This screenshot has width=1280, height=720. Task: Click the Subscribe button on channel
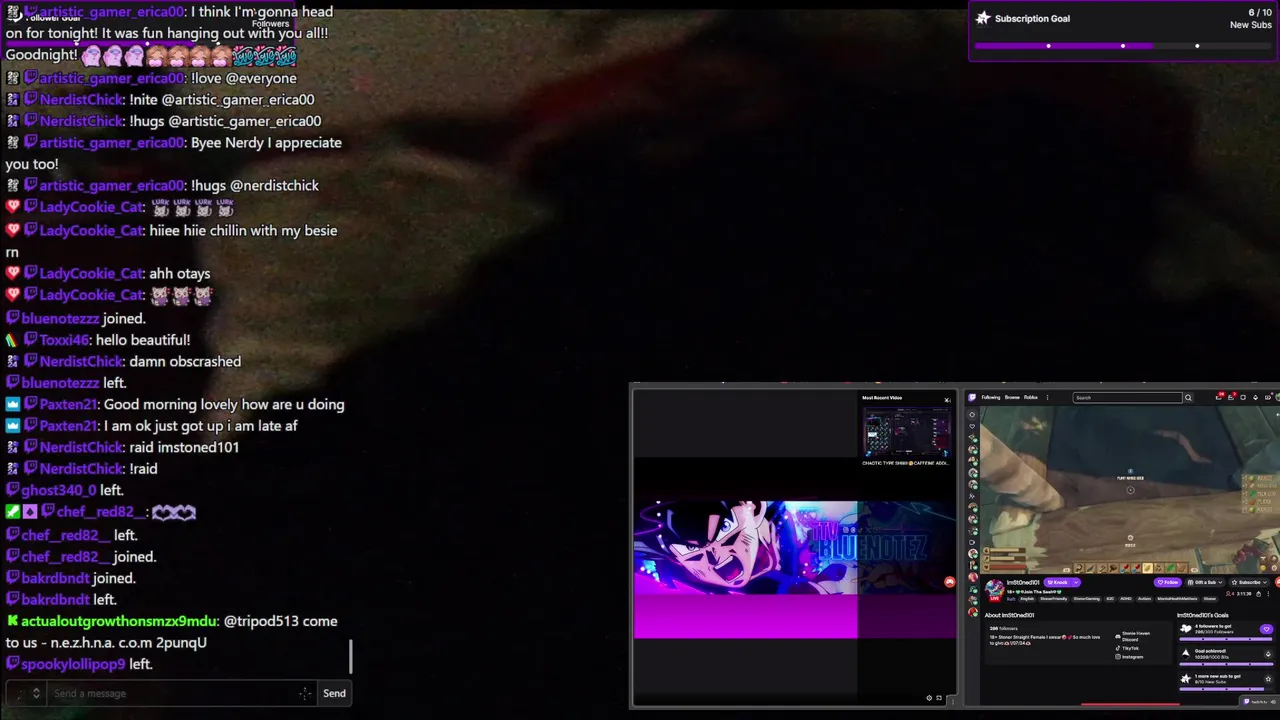(1249, 582)
